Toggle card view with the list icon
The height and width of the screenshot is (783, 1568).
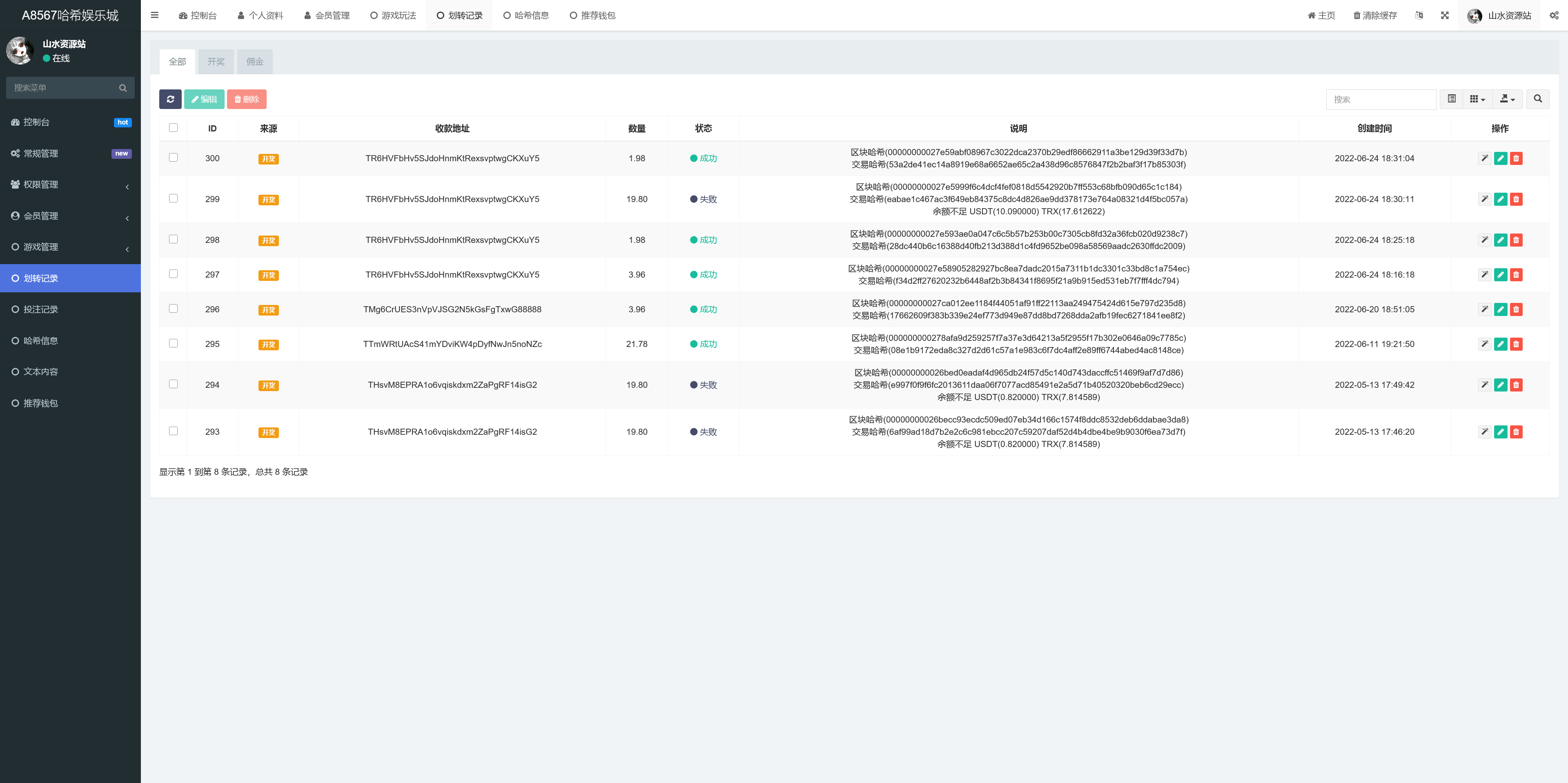pyautogui.click(x=1452, y=98)
